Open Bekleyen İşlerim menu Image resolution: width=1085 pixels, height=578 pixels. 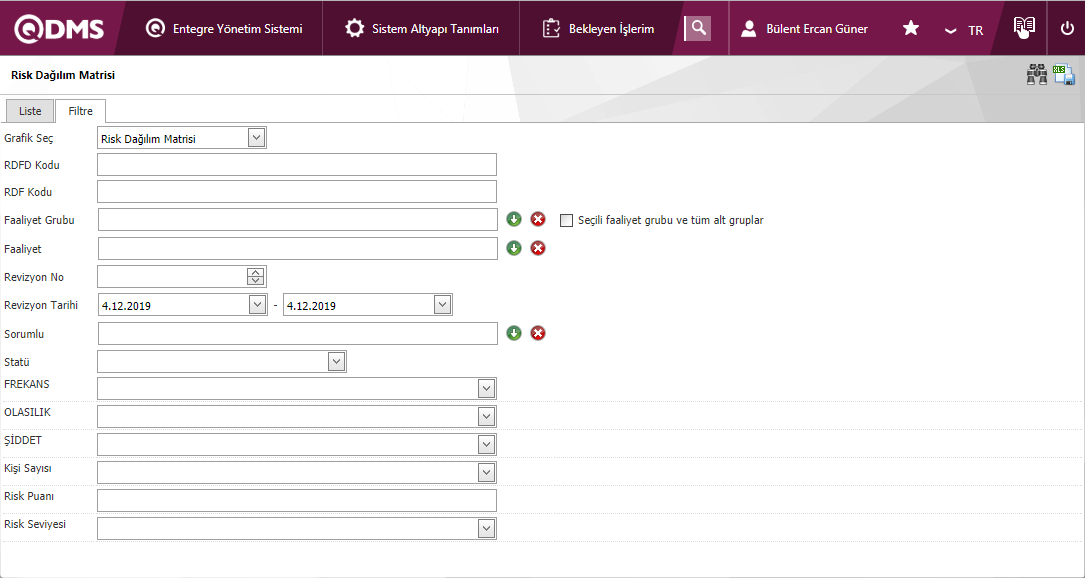599,29
